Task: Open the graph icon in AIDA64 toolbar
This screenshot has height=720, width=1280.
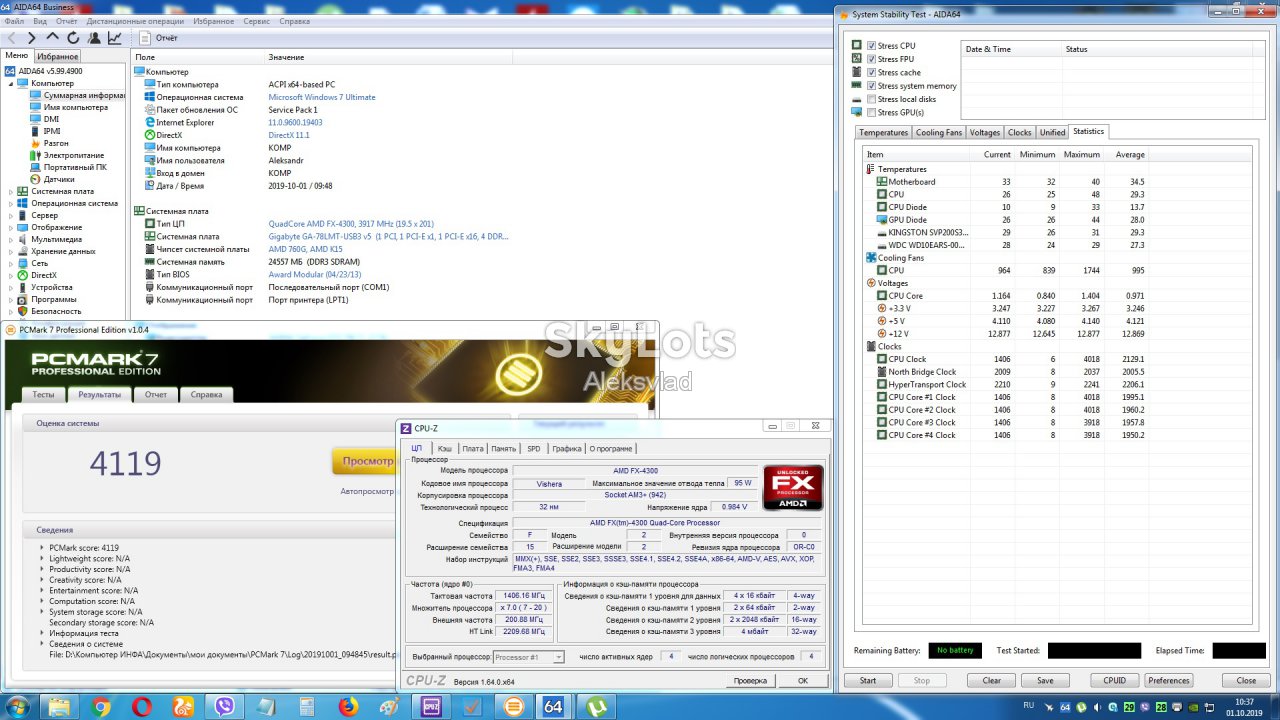Action: (115, 38)
